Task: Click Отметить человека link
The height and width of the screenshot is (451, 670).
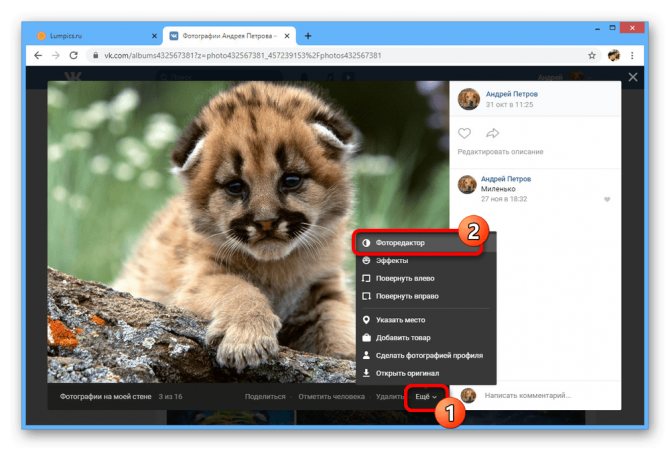Action: click(332, 397)
